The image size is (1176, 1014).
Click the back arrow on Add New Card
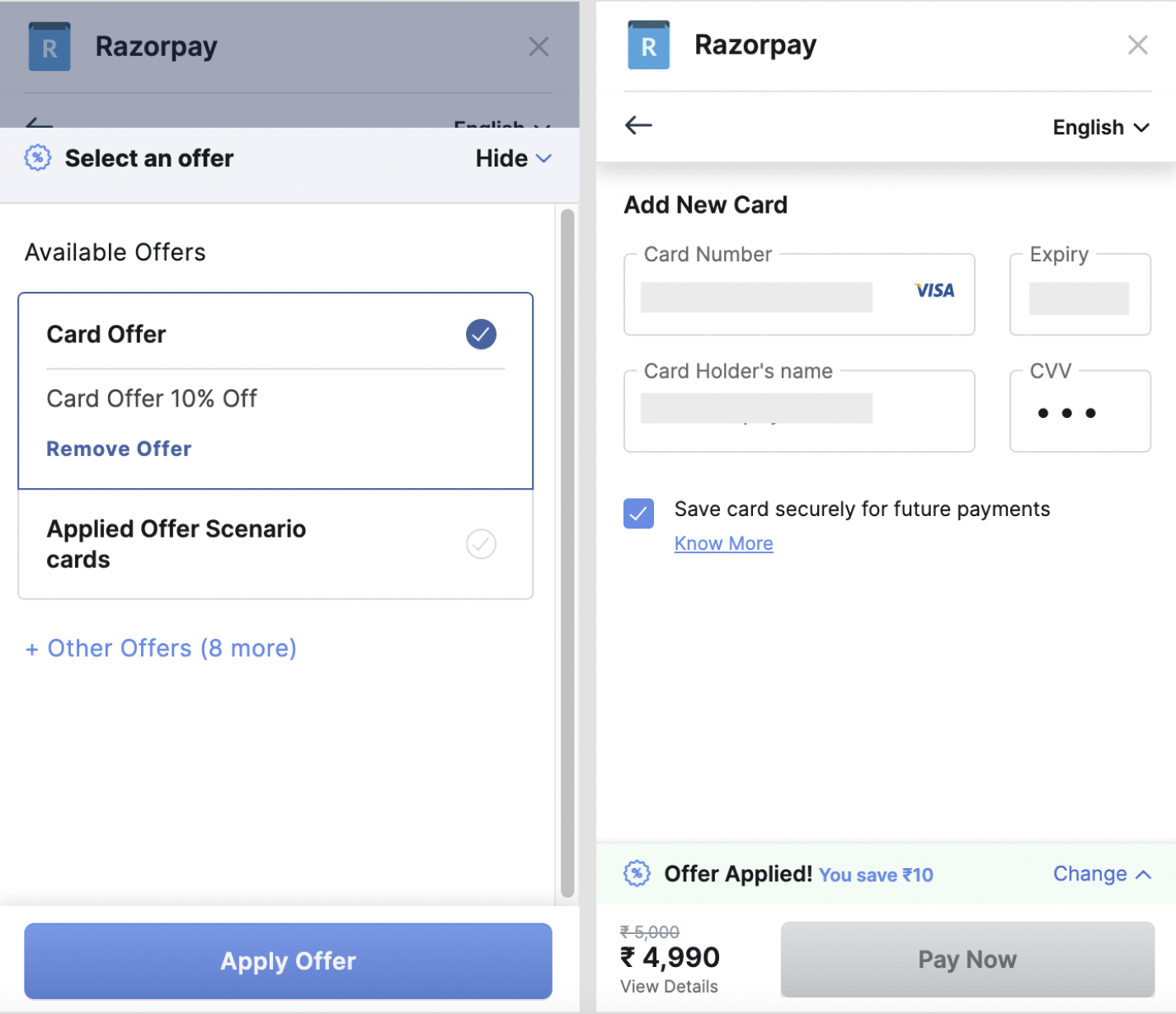pyautogui.click(x=639, y=125)
